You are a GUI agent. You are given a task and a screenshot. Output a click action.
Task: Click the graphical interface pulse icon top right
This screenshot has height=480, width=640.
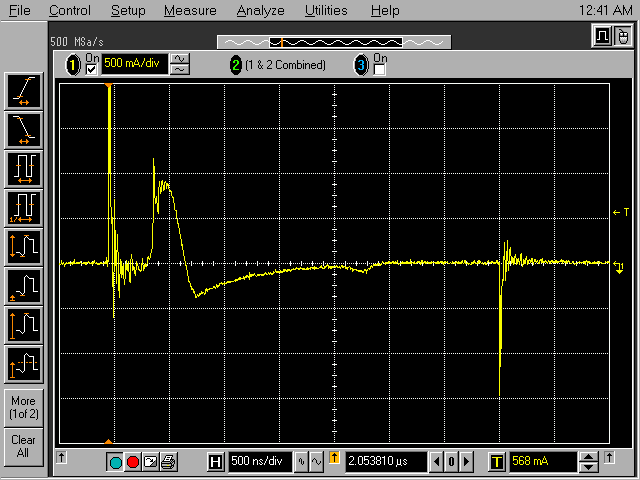[602, 36]
